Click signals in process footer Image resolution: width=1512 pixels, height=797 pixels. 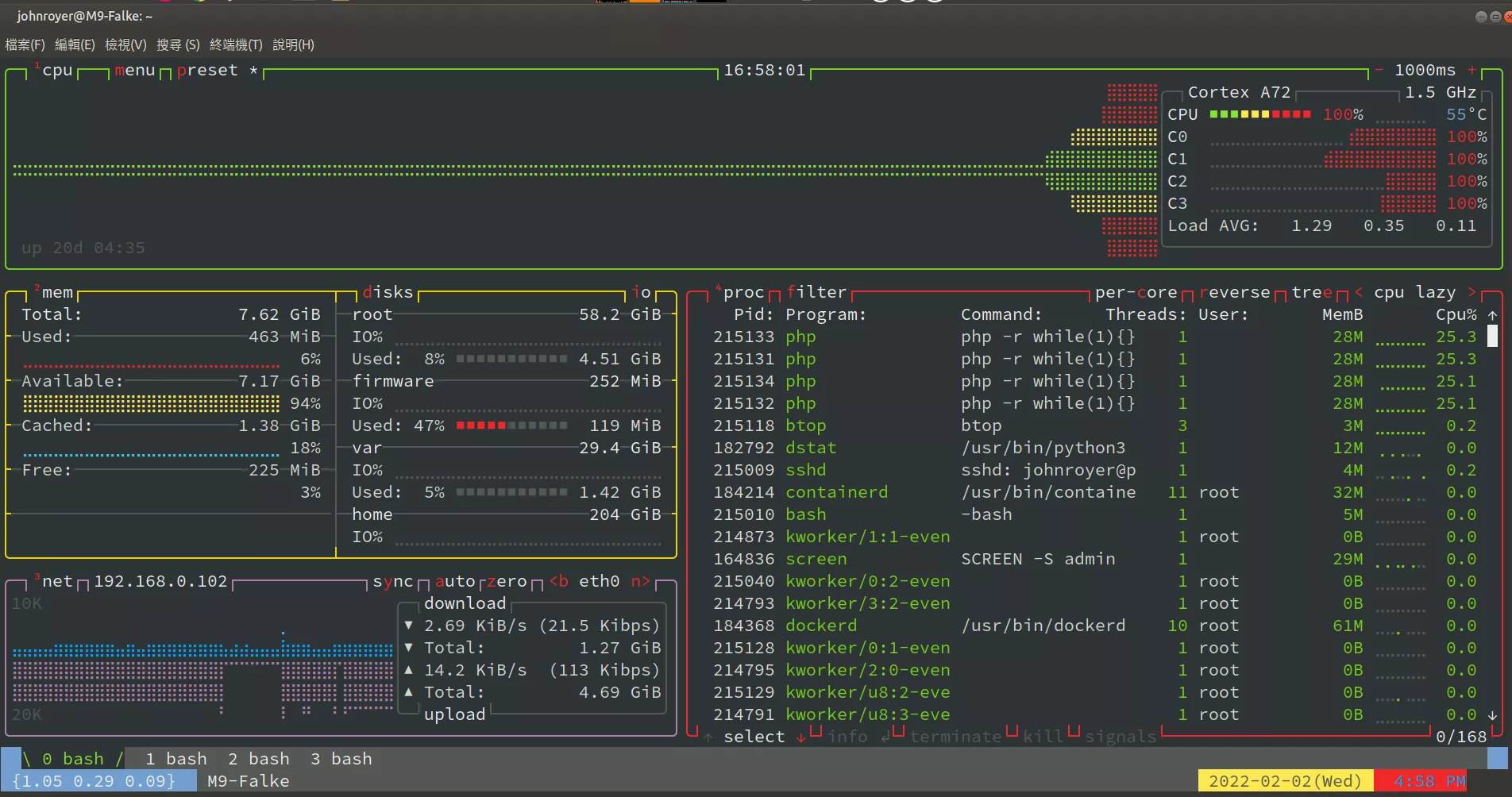point(1120,737)
